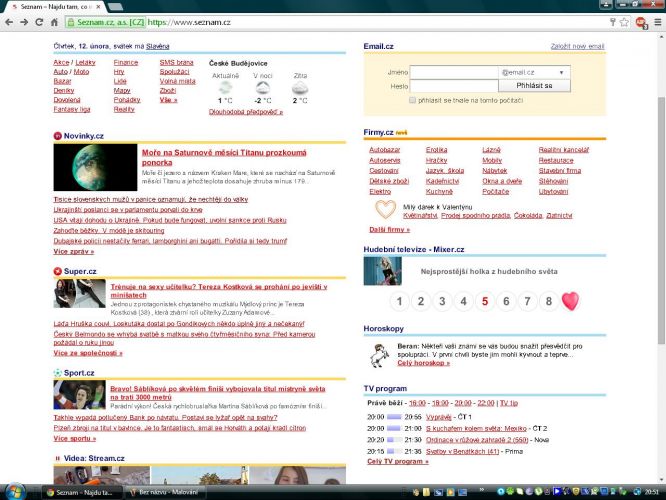This screenshot has height=500, width=666.
Task: Open the Super.cz article thumbnail image
Action: [x=79, y=293]
